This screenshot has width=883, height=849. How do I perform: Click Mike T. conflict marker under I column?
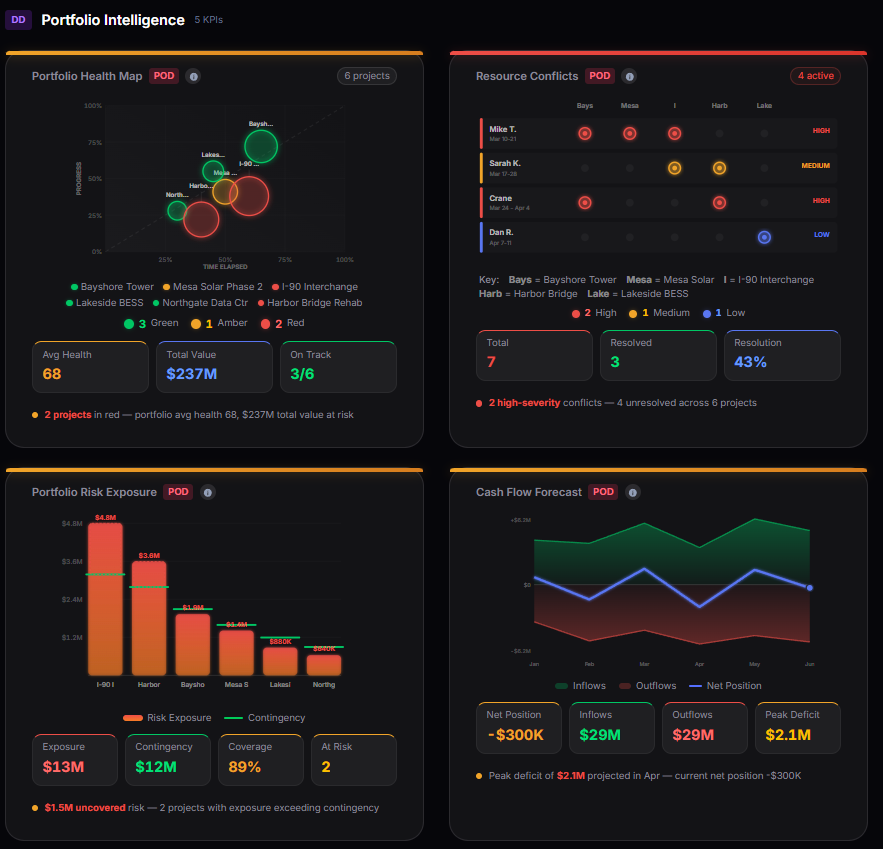click(675, 133)
